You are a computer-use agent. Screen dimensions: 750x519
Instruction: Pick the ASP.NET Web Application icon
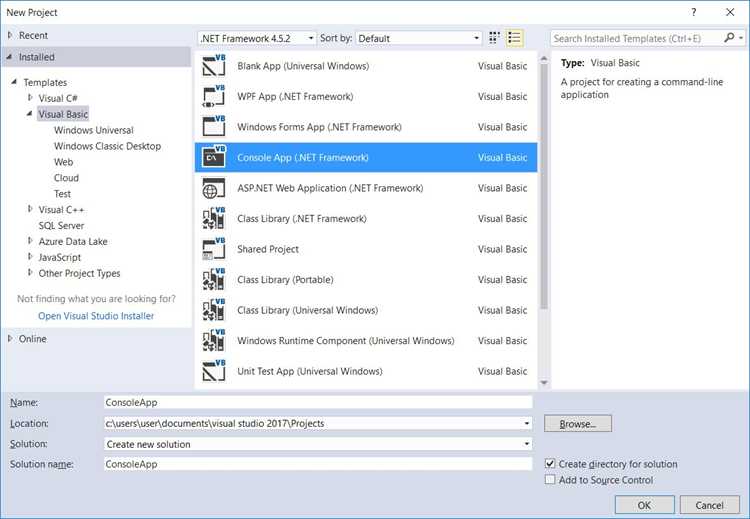tap(213, 188)
